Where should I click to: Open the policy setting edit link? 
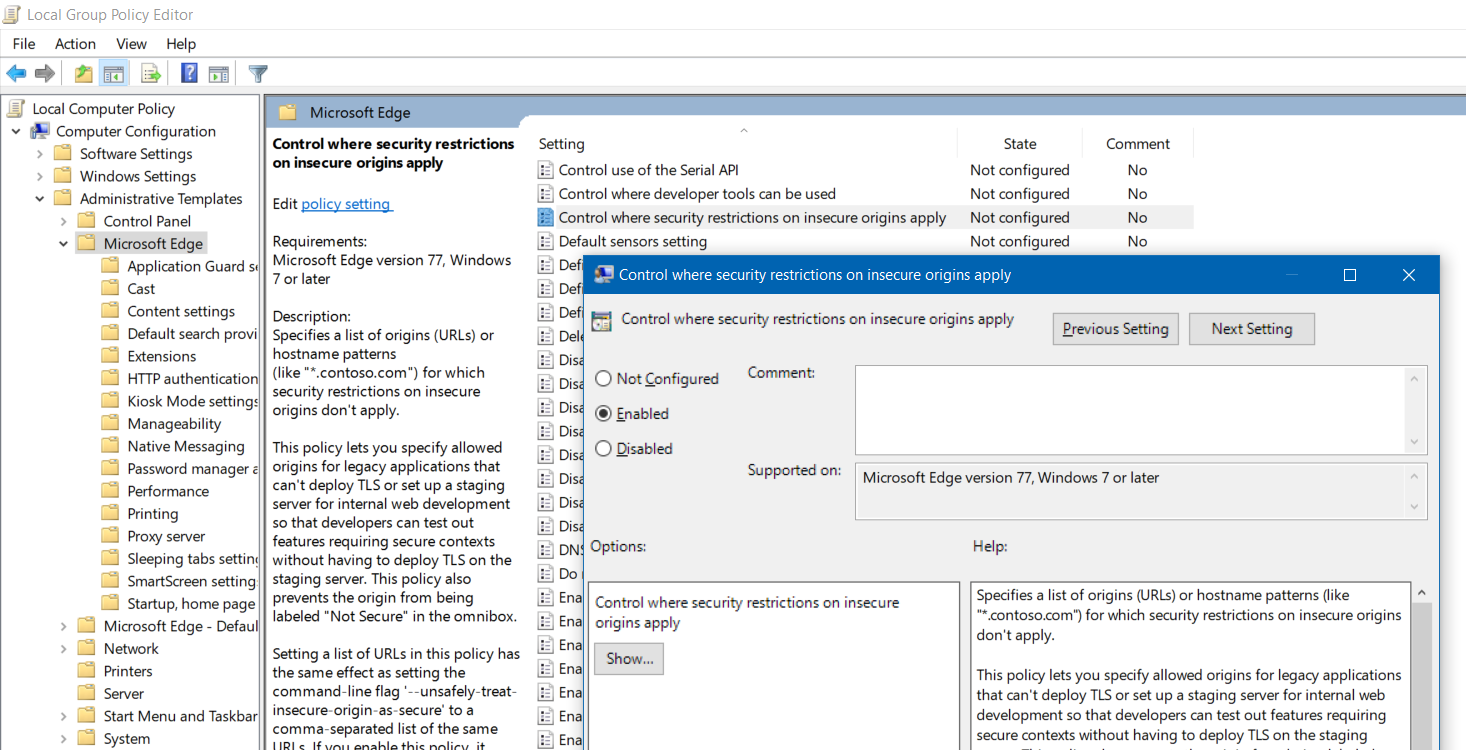tap(347, 203)
